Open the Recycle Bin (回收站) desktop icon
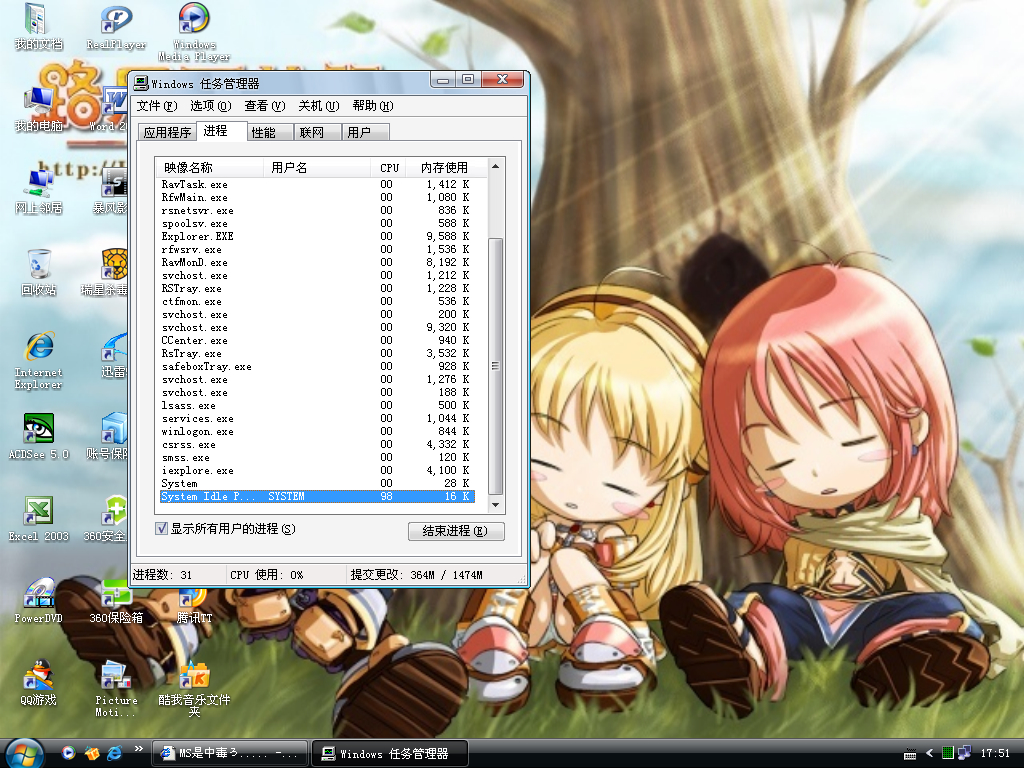The height and width of the screenshot is (768, 1024). [39, 265]
